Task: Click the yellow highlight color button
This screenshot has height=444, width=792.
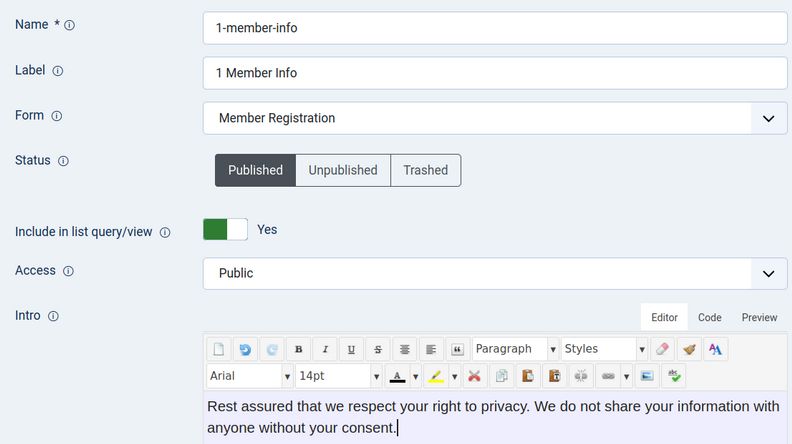Action: [435, 377]
